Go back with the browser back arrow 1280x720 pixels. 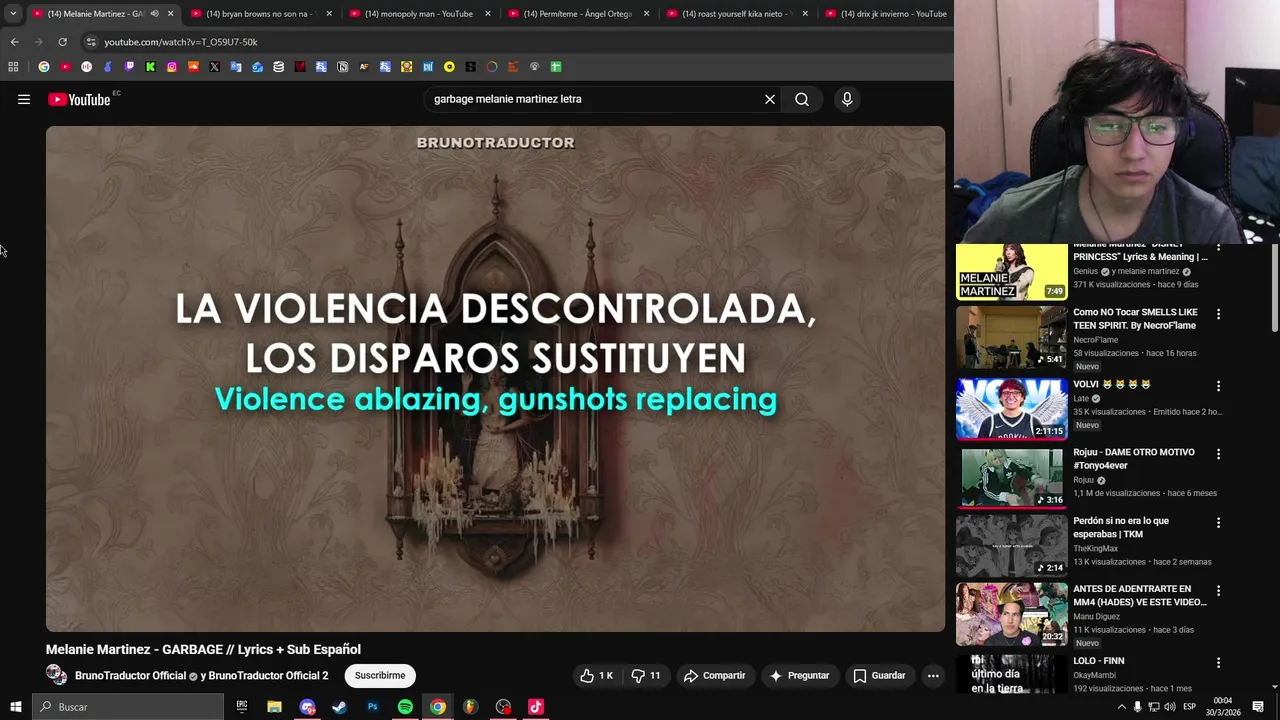(14, 42)
